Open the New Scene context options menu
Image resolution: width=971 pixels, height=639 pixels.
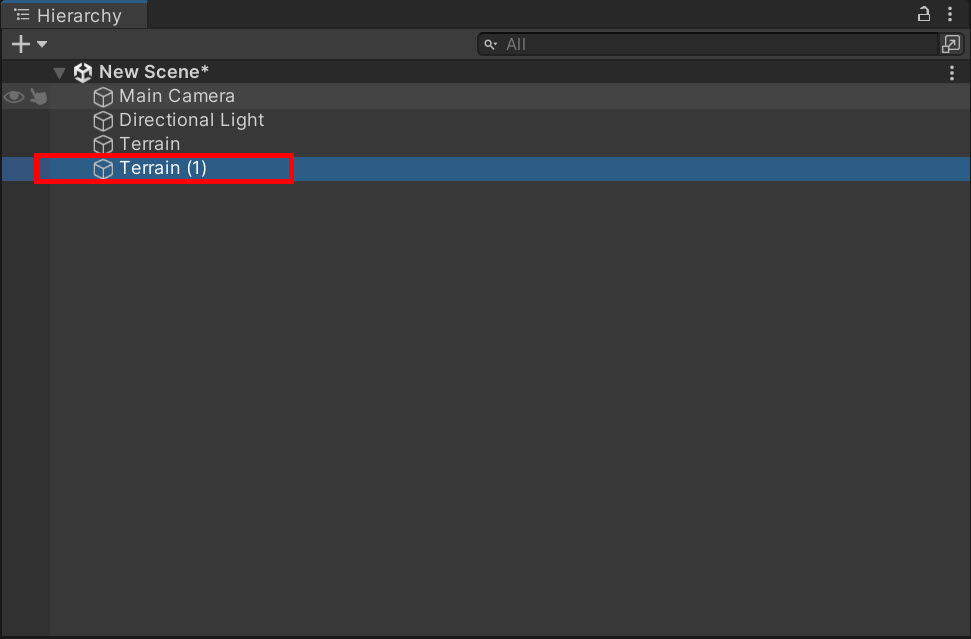[x=952, y=72]
